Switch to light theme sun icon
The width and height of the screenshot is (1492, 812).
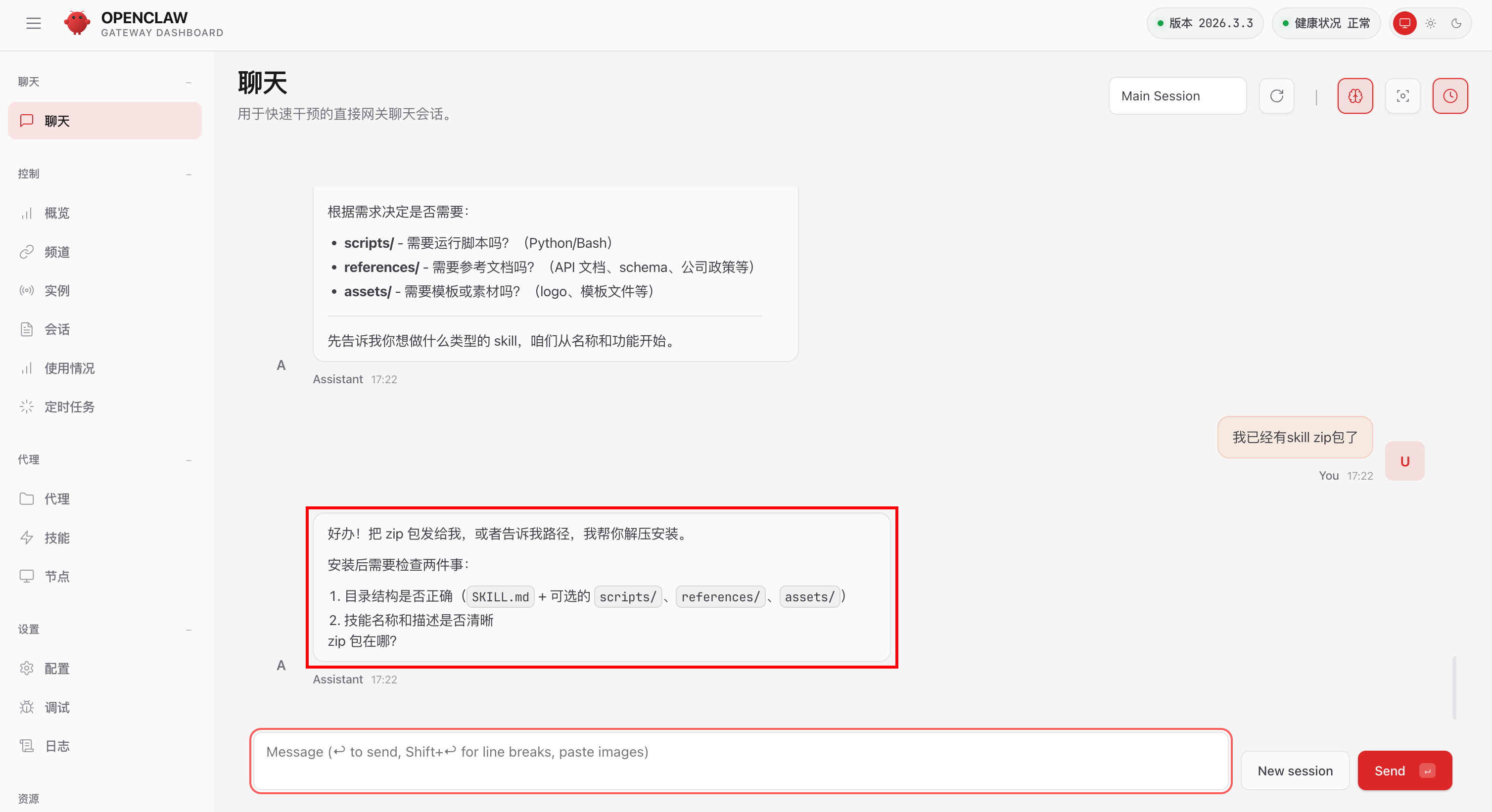1431,23
